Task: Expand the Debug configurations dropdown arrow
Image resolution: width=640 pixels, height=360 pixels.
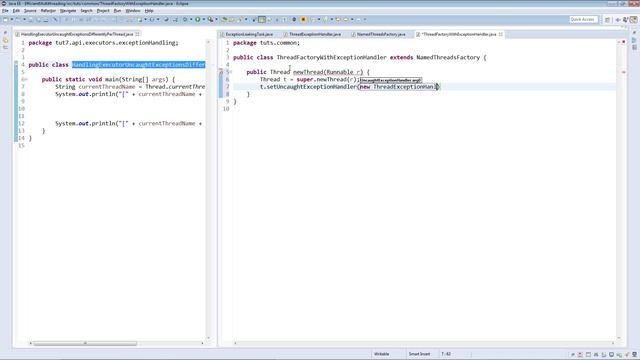Action: 191,19
